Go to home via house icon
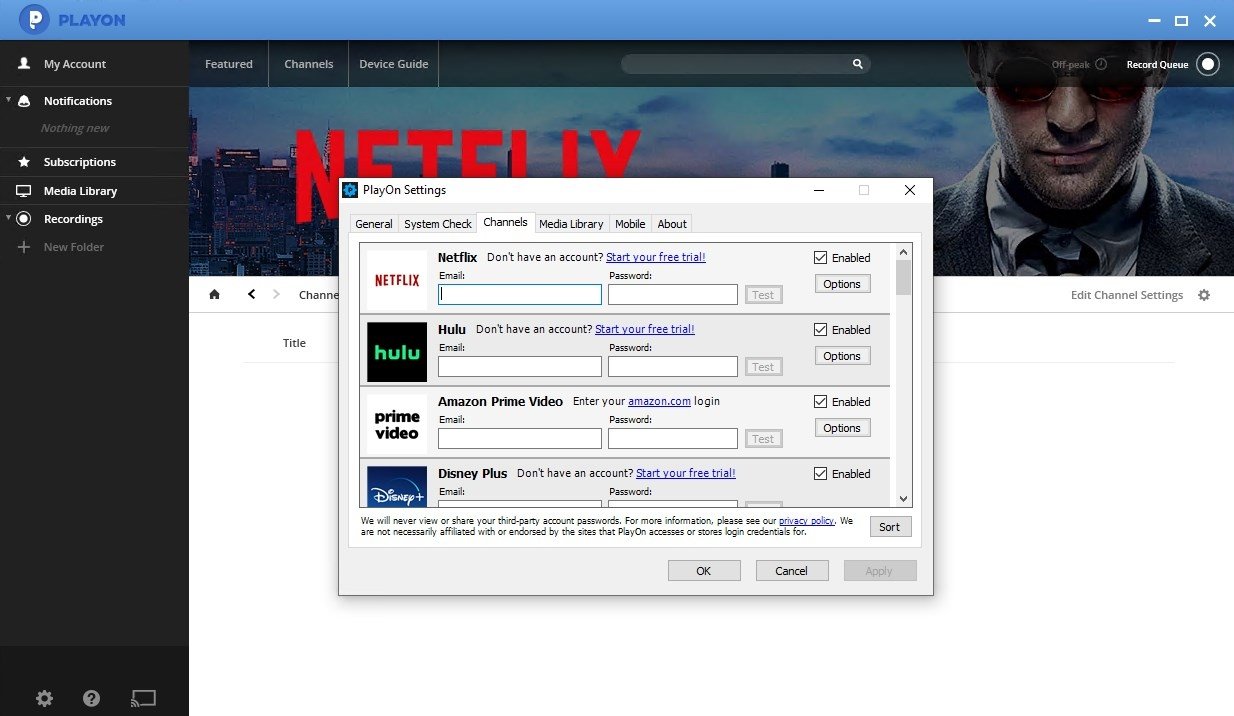 coord(214,294)
